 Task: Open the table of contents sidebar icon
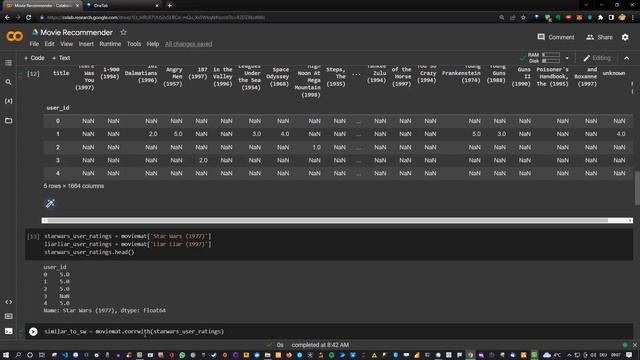point(8,63)
